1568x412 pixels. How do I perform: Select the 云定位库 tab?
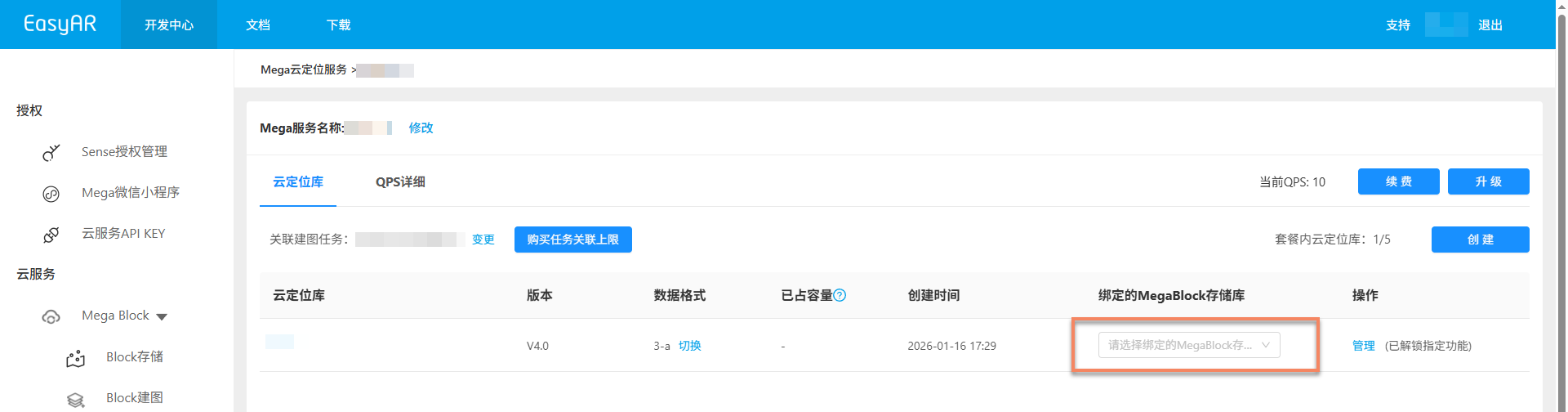(298, 181)
